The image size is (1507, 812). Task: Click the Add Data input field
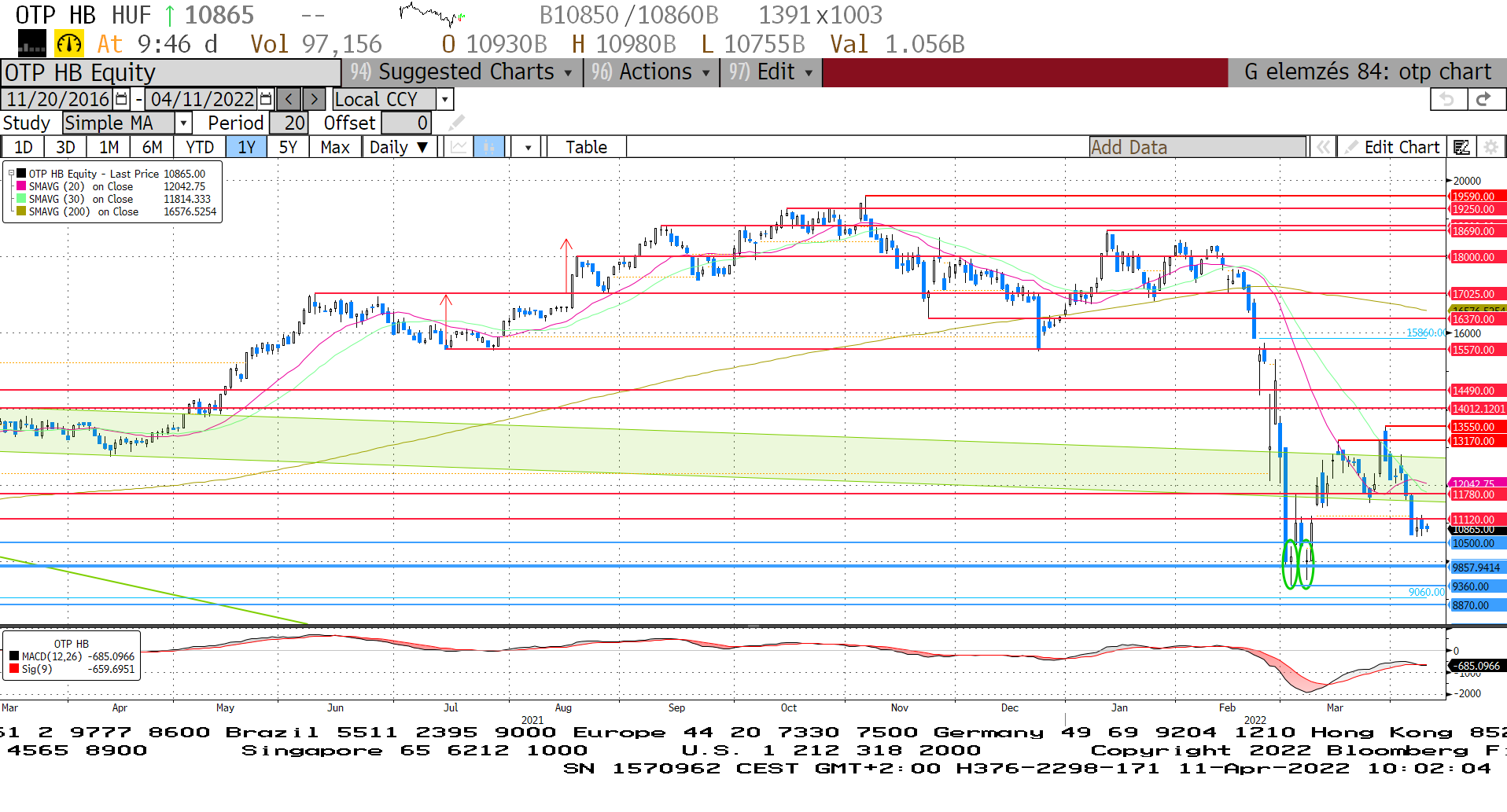point(1197,147)
